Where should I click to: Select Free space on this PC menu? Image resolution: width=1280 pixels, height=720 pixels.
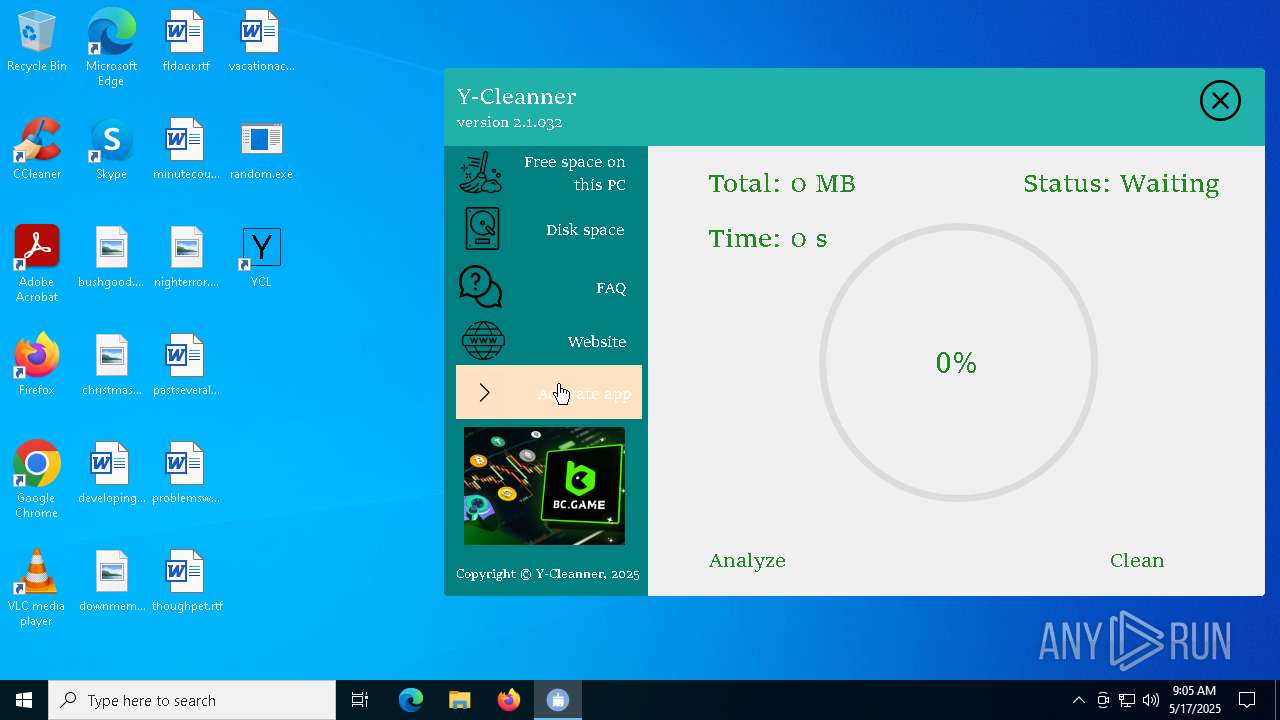point(575,173)
